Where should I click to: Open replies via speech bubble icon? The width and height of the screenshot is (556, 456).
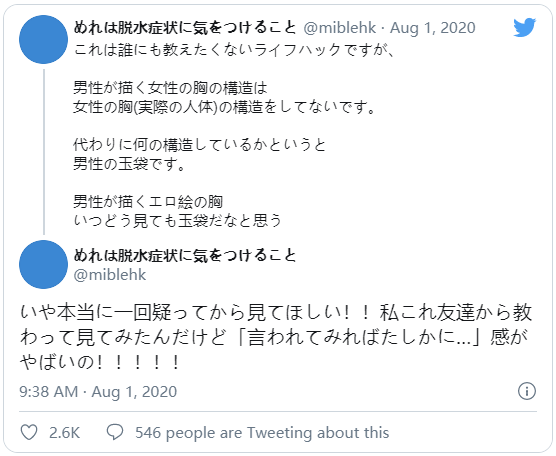115,432
